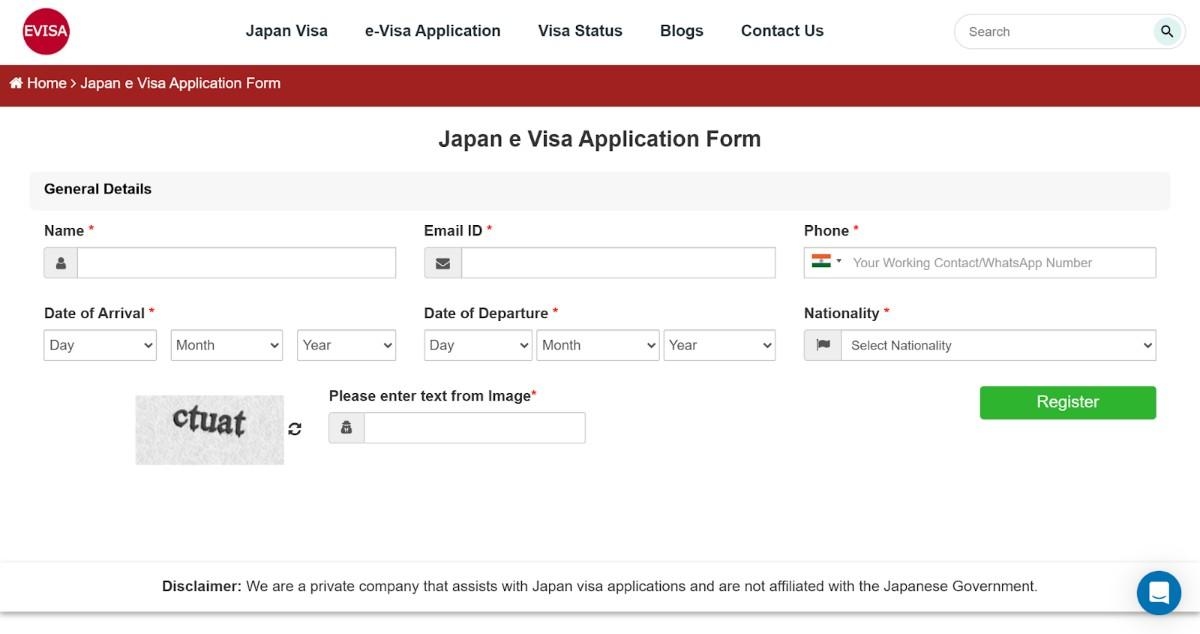Open Date of Departure Year dropdown
Screen dimensions: 1200x634
(719, 345)
